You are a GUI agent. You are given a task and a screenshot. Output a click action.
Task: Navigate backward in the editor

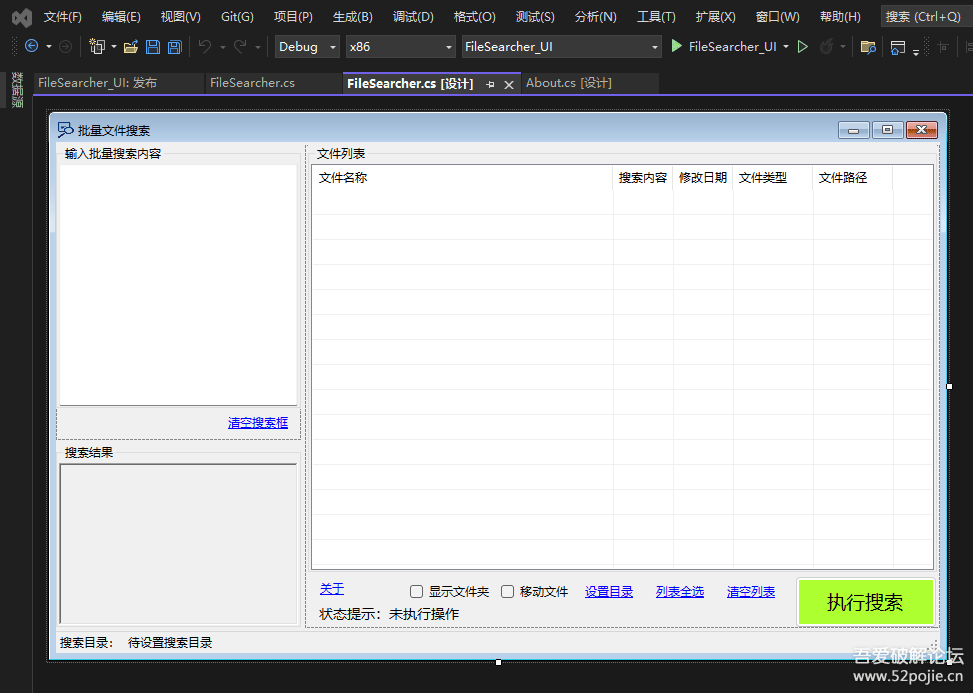pos(30,47)
